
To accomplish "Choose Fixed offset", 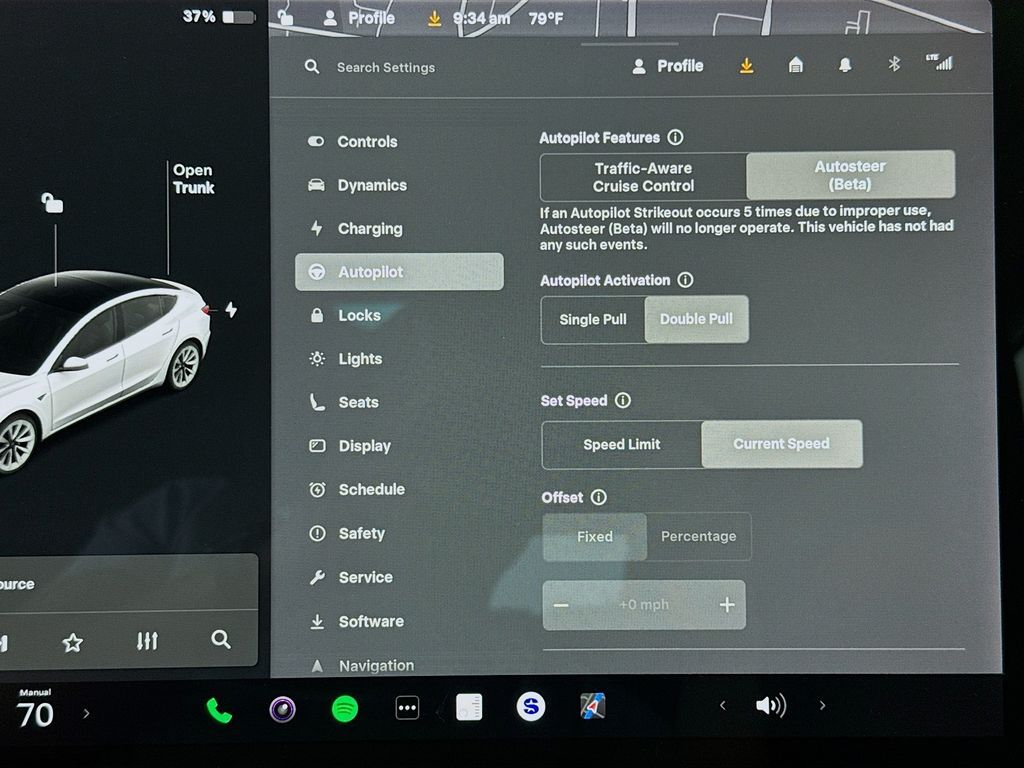I will click(595, 536).
